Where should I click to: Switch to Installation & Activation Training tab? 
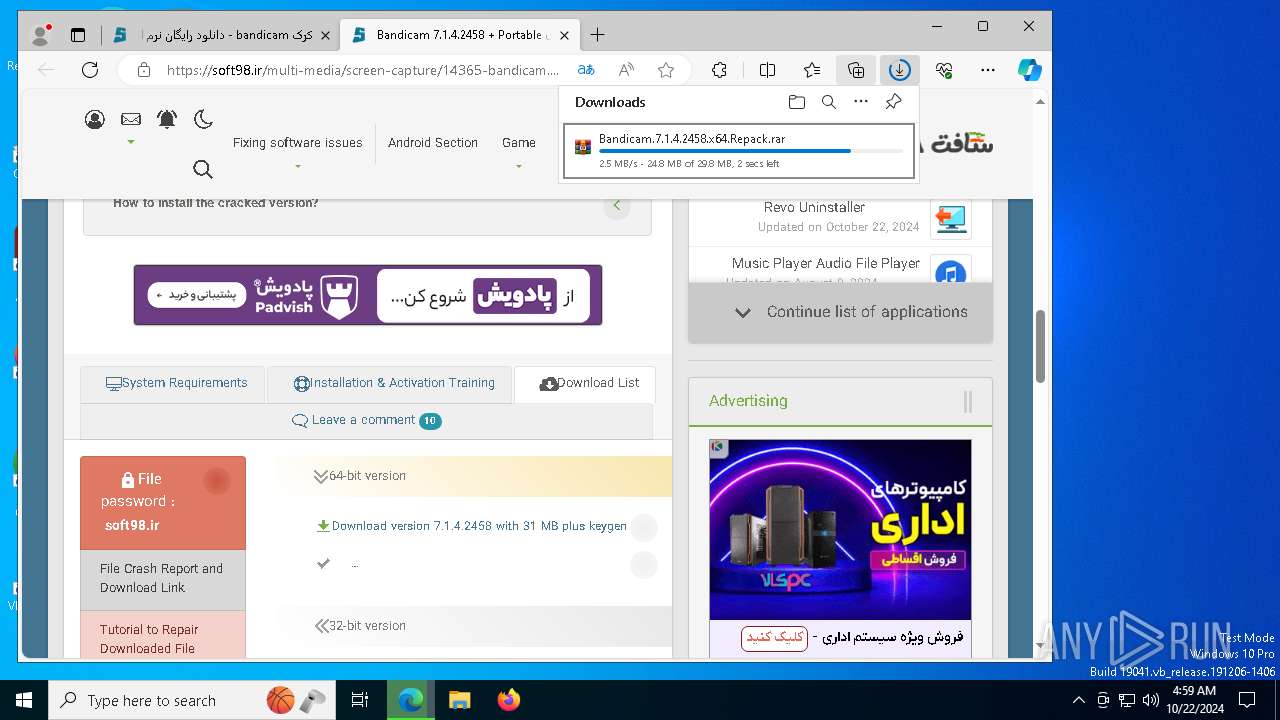[390, 384]
